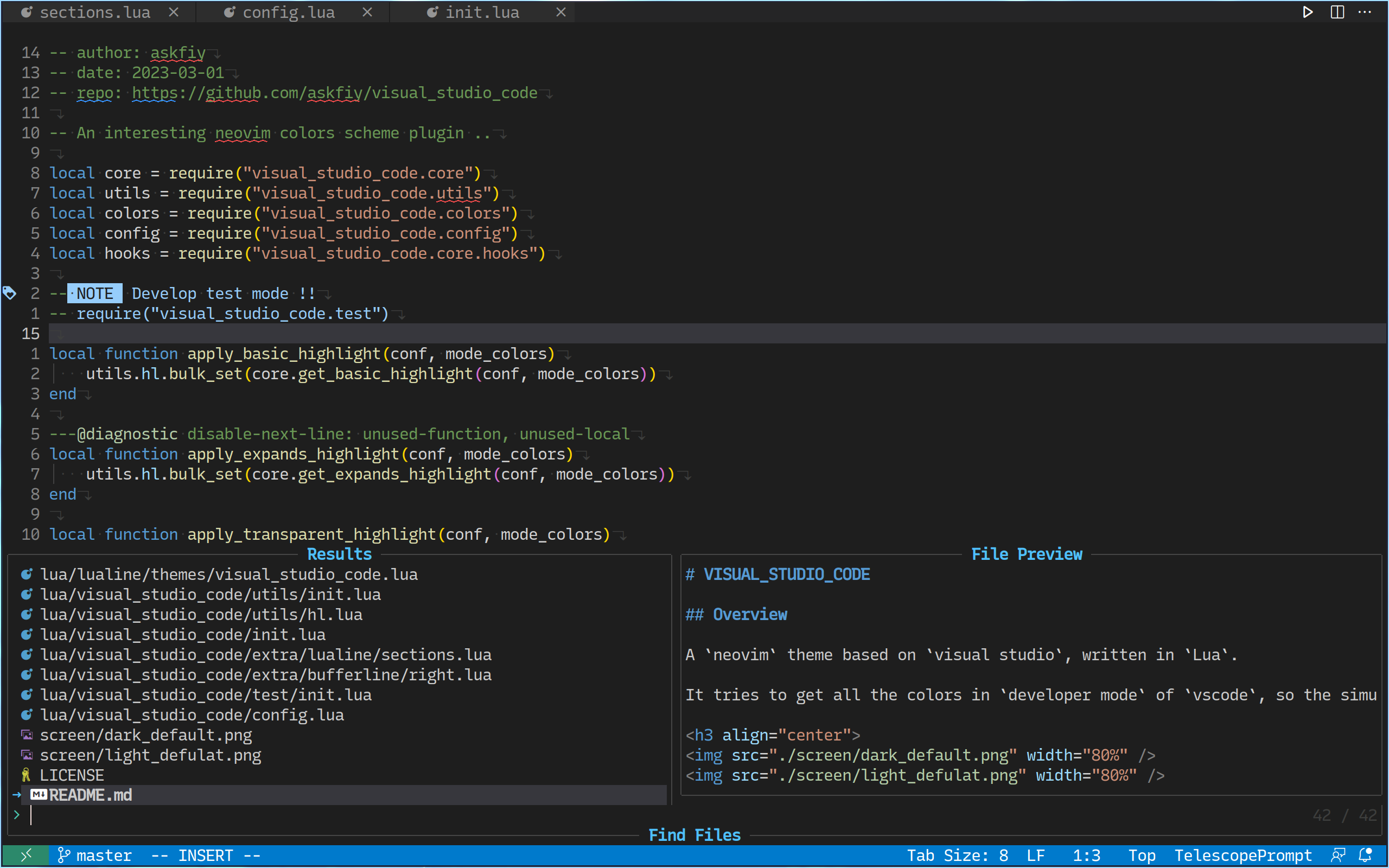Image resolution: width=1389 pixels, height=868 pixels.
Task: Click the Split Editor icon
Action: [x=1337, y=12]
